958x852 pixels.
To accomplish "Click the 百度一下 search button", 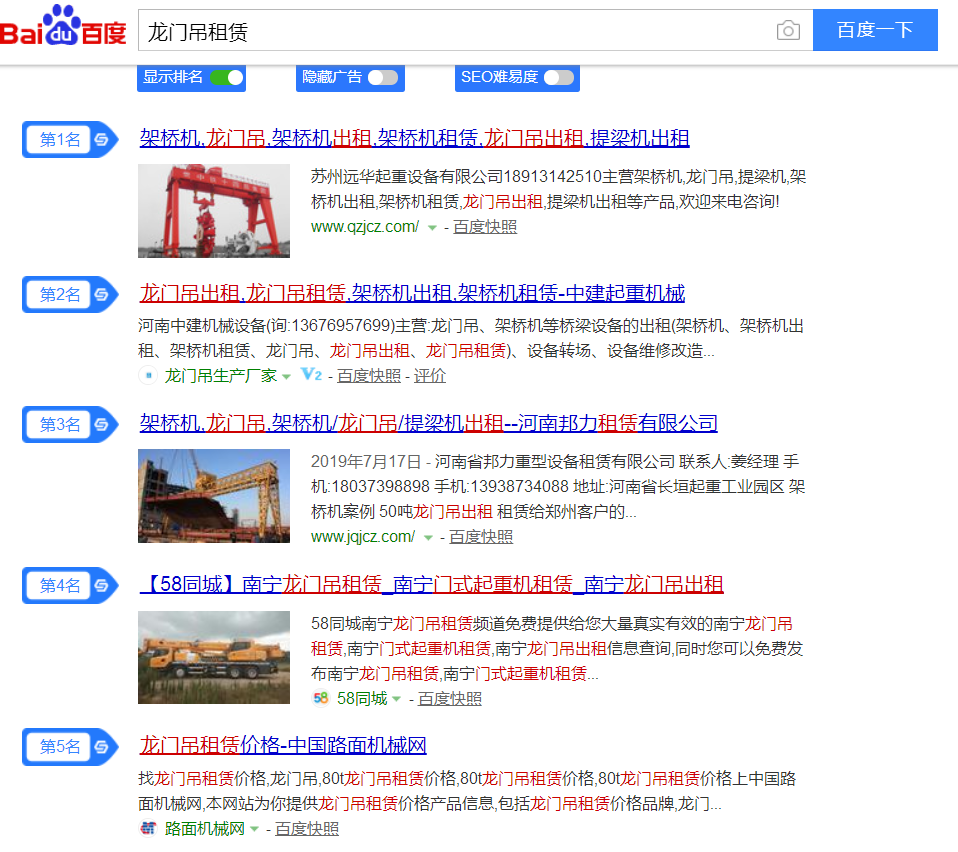I will [875, 30].
